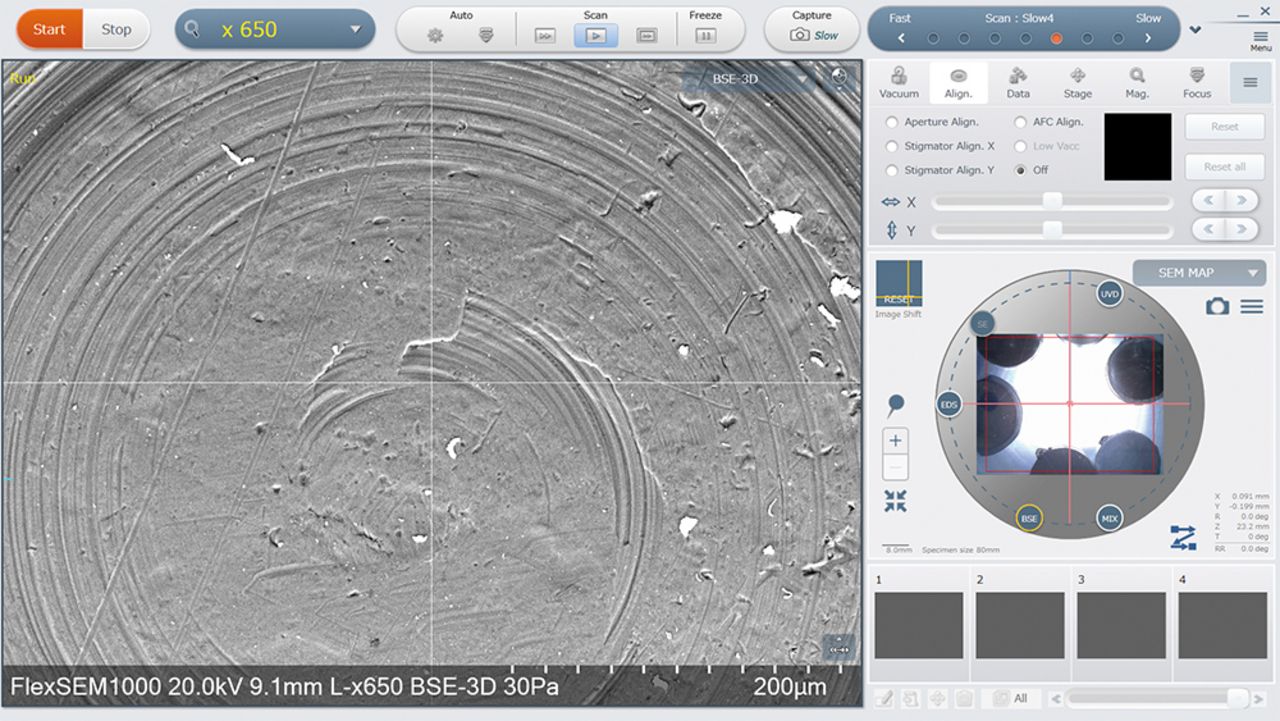Expand the chevron beside scan speed bar
This screenshot has width=1280, height=721.
pos(1195,30)
